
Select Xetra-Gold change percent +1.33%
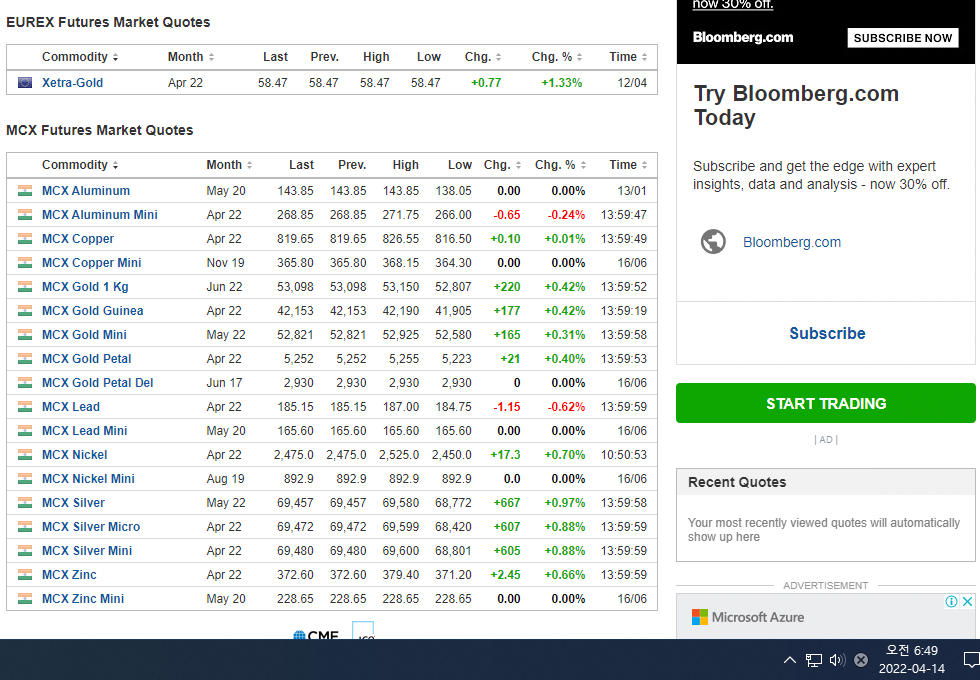pos(561,82)
